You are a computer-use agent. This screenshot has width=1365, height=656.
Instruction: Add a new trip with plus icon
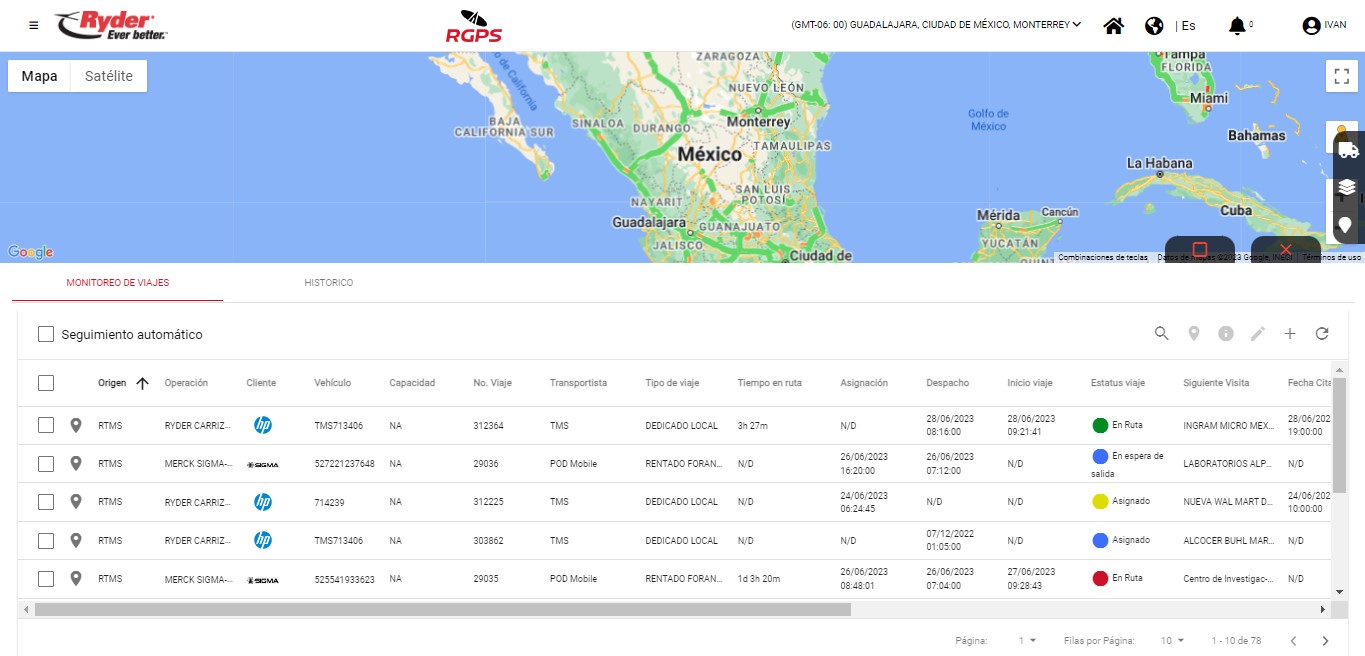[x=1289, y=334]
